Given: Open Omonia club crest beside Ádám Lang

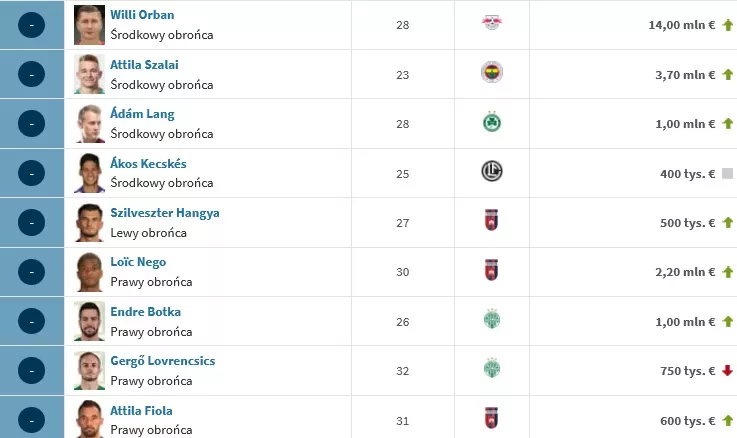Looking at the screenshot, I should point(492,123).
